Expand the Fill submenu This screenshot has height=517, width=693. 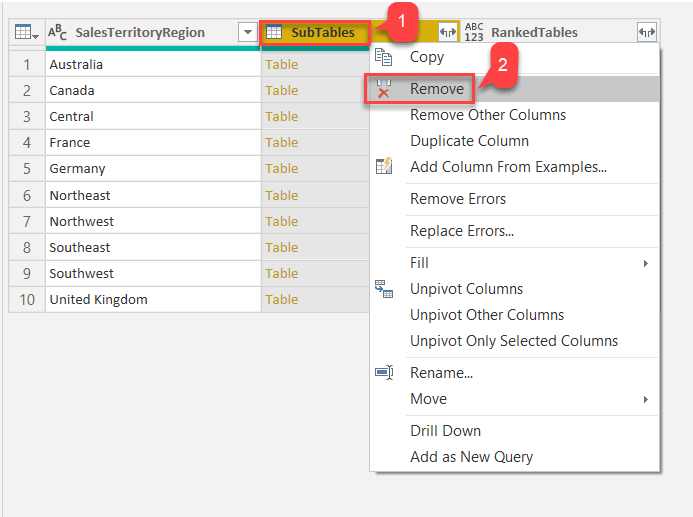point(645,263)
